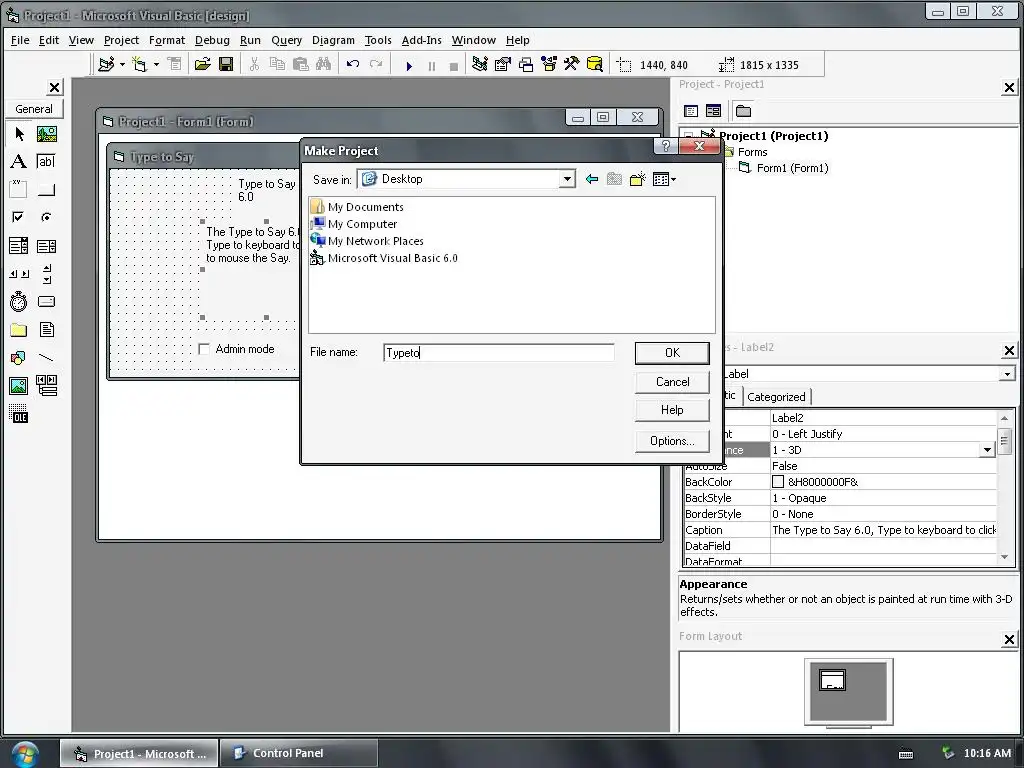The width and height of the screenshot is (1024, 768).
Task: Open the Debug menu
Action: pos(212,40)
